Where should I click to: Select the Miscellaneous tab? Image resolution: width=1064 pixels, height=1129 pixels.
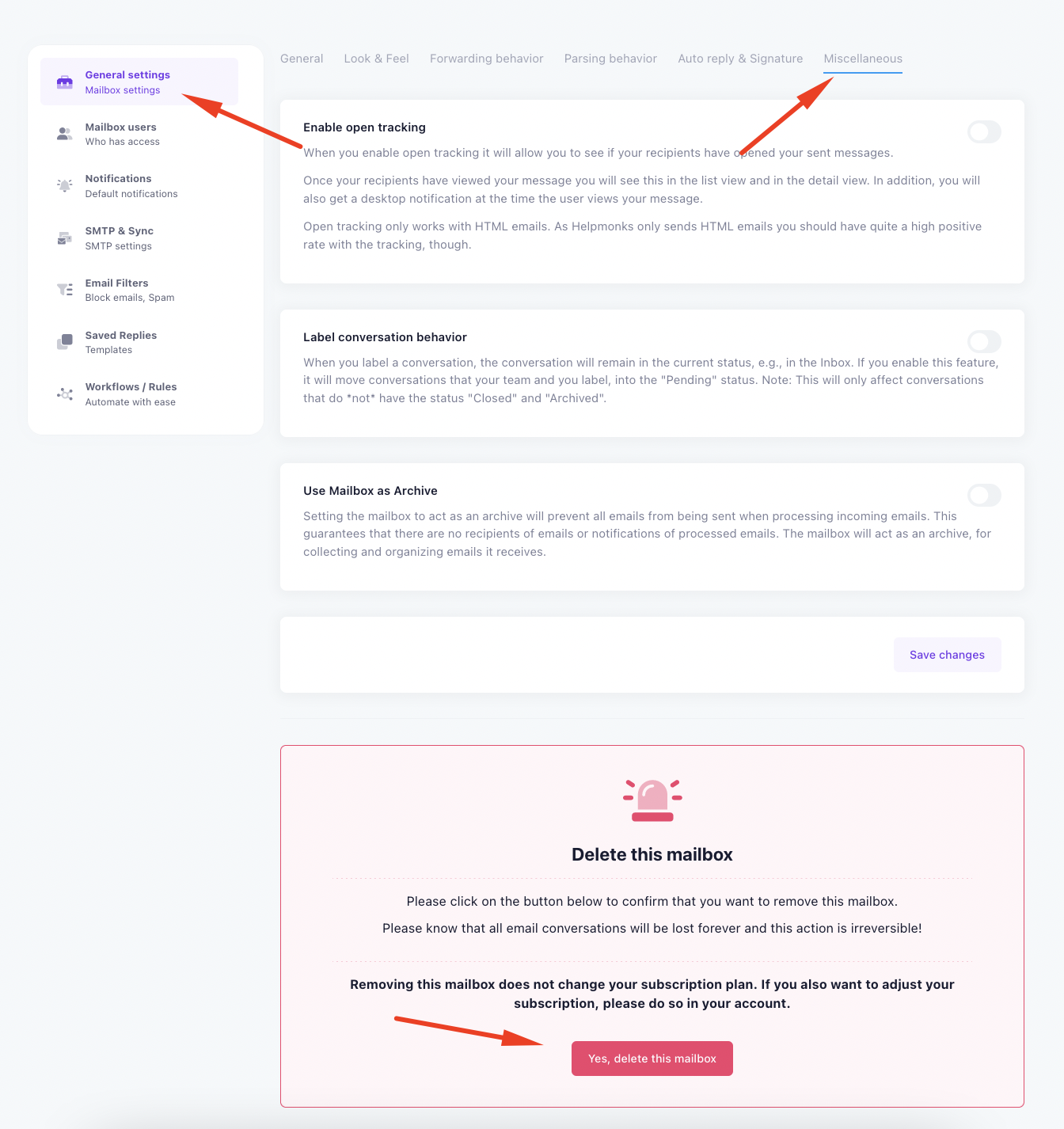[863, 59]
